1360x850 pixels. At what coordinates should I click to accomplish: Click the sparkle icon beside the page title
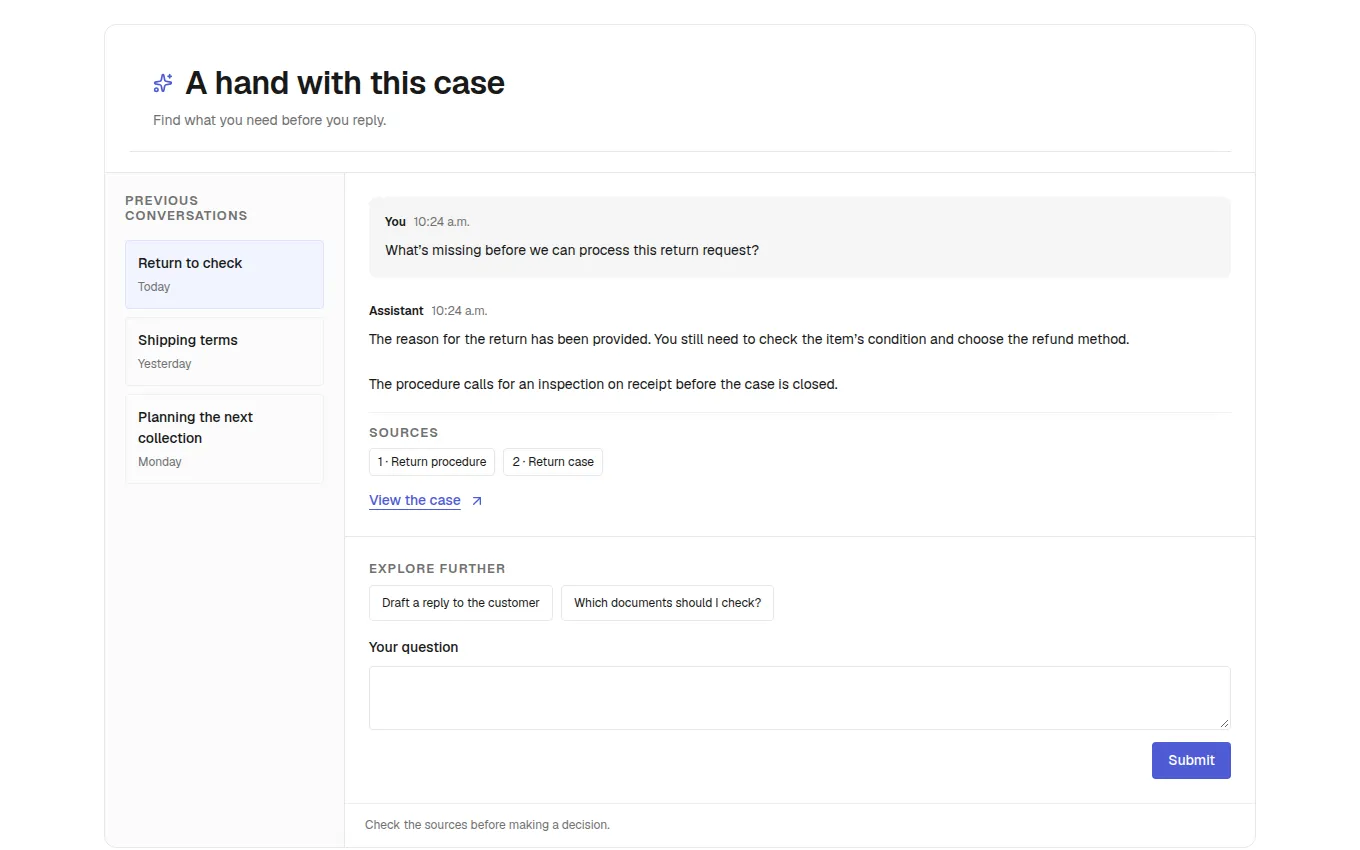[163, 83]
